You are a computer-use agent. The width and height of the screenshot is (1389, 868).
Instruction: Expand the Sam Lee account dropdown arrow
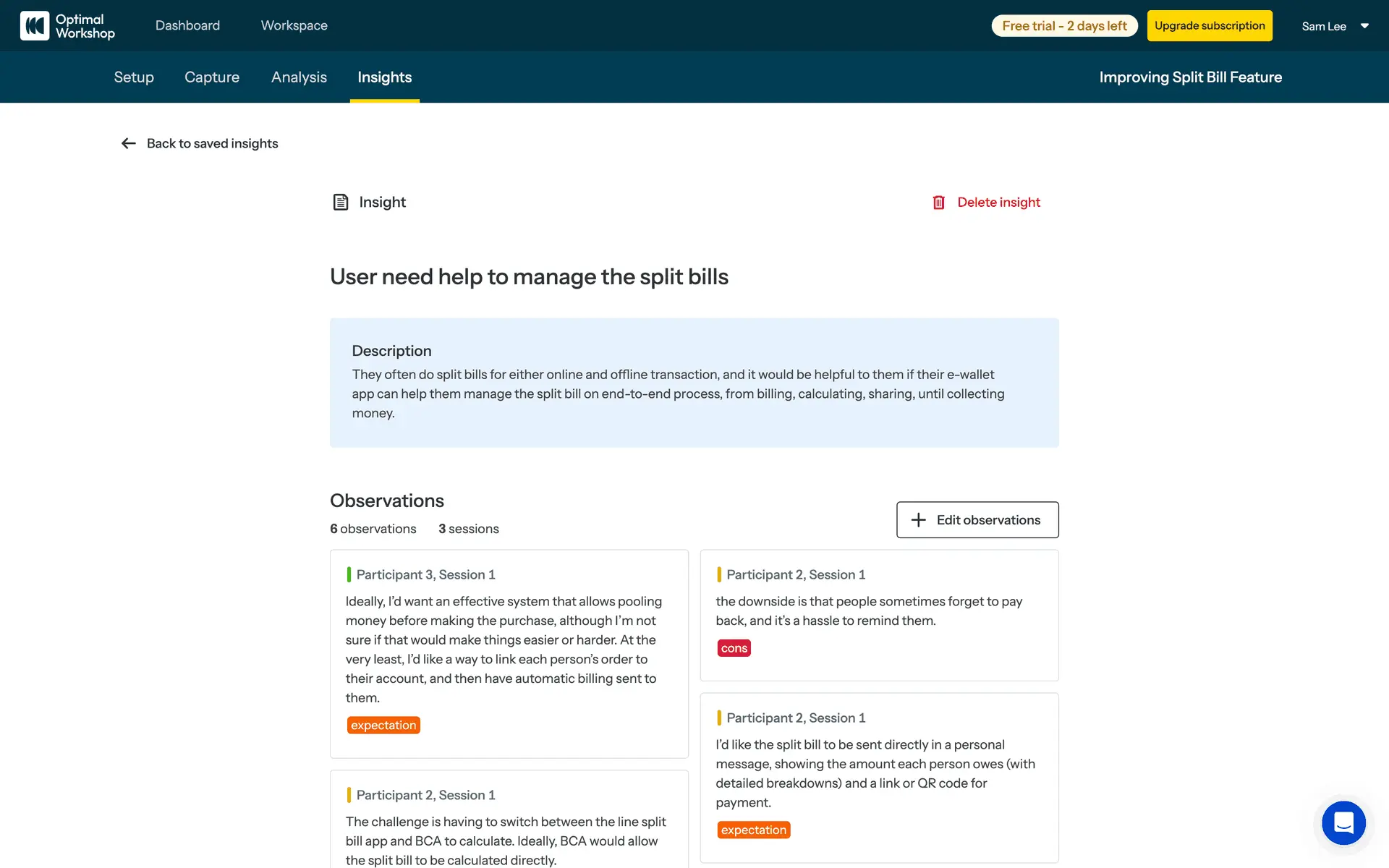pos(1364,26)
